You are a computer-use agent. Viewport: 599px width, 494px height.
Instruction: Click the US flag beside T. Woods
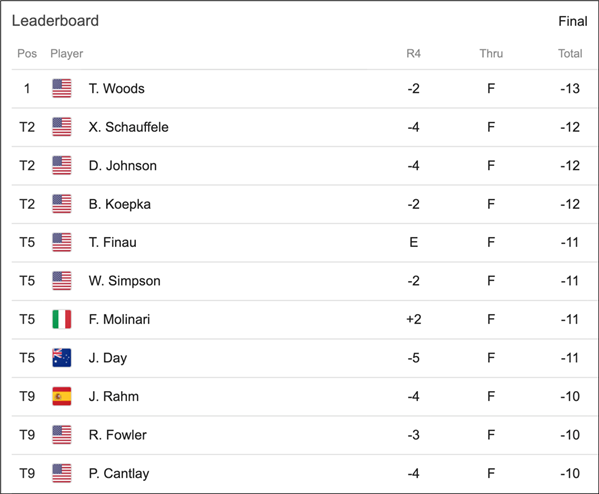click(x=62, y=88)
